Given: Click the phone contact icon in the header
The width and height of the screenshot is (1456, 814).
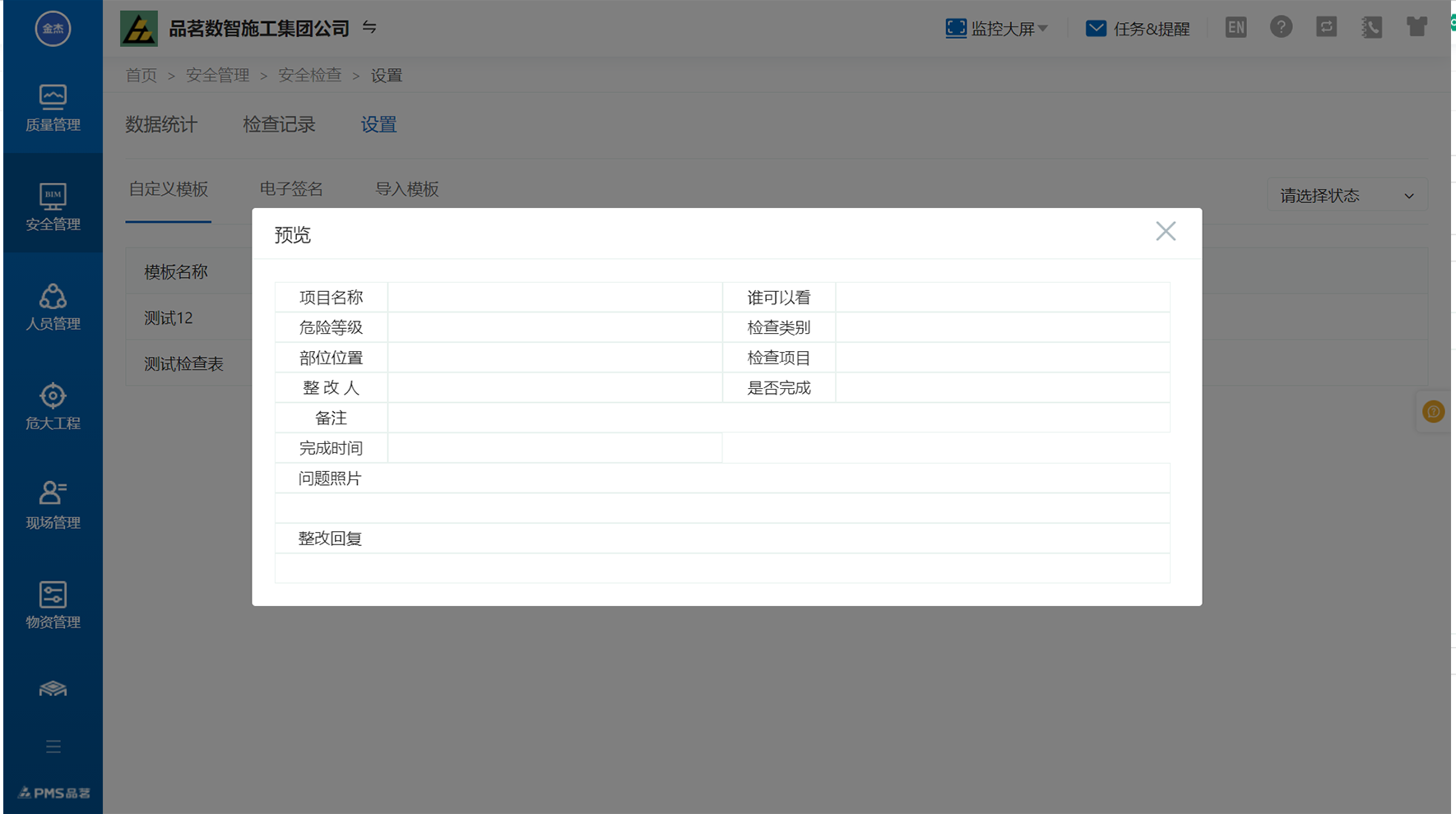Looking at the screenshot, I should pyautogui.click(x=1371, y=27).
